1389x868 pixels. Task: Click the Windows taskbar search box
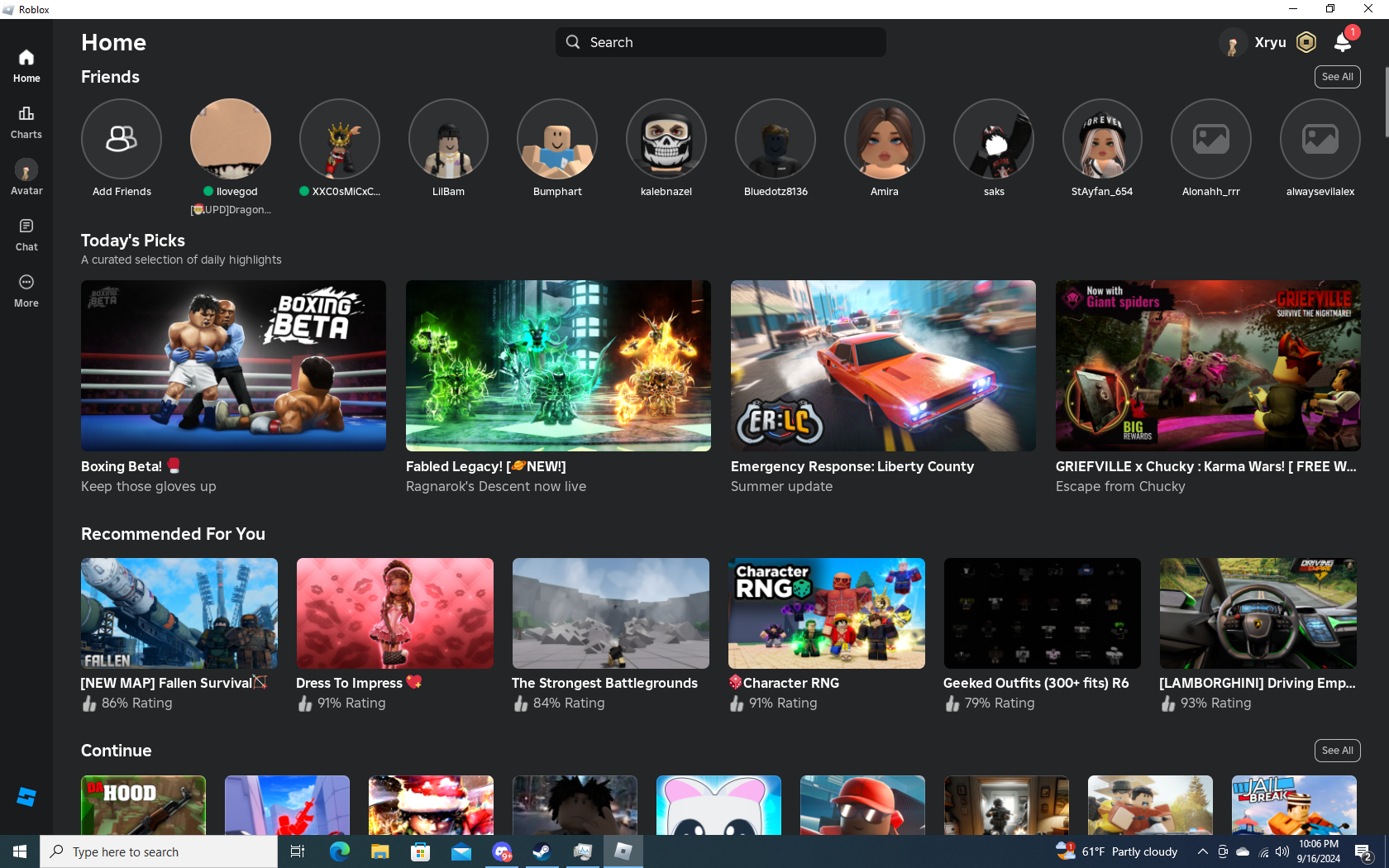click(159, 851)
